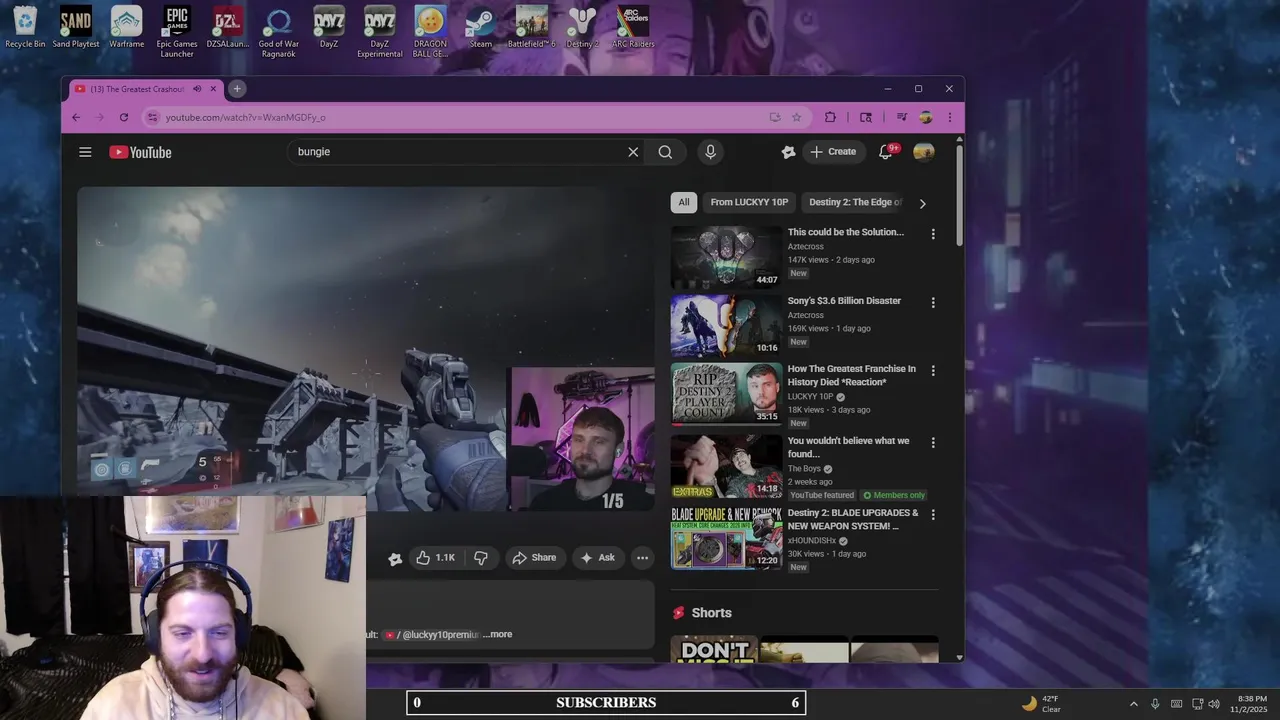Click the video player area

coord(366,348)
